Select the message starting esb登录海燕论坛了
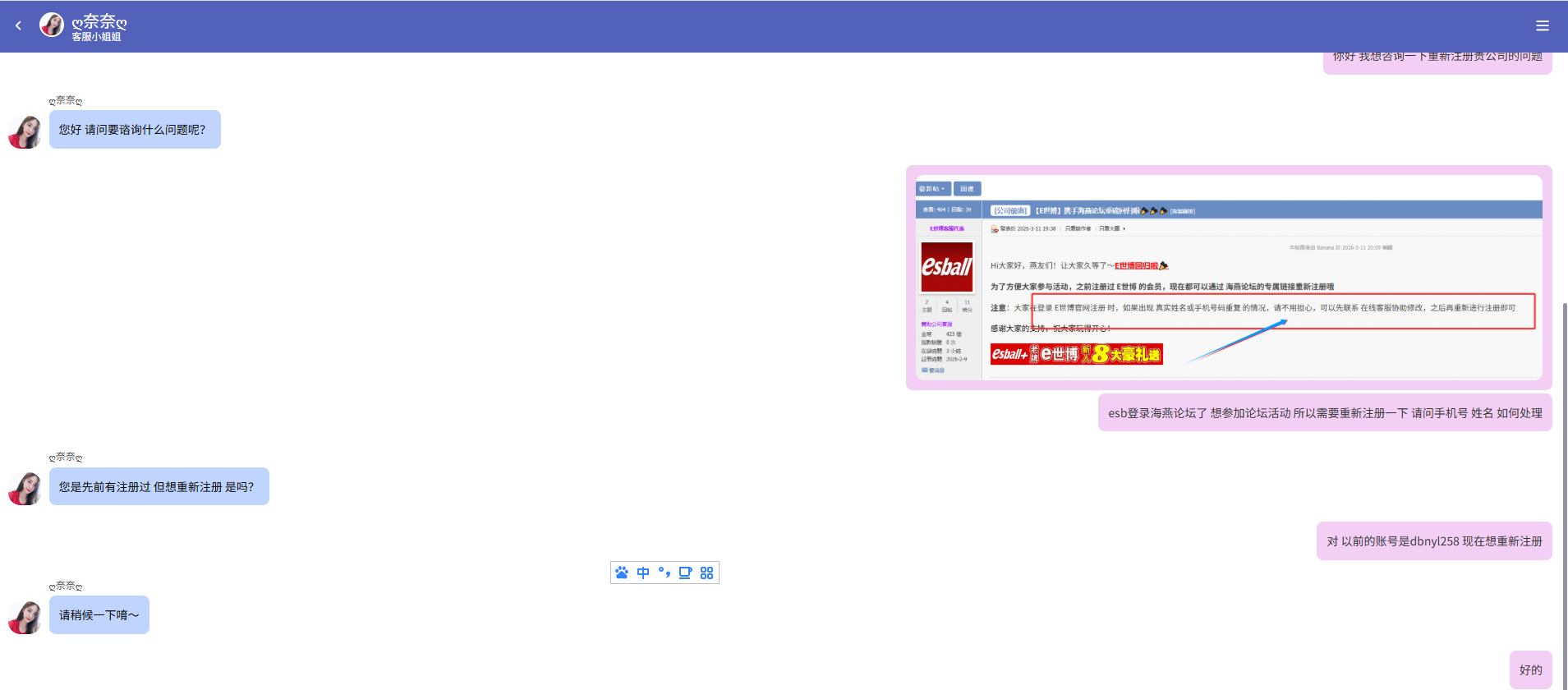 point(1325,412)
